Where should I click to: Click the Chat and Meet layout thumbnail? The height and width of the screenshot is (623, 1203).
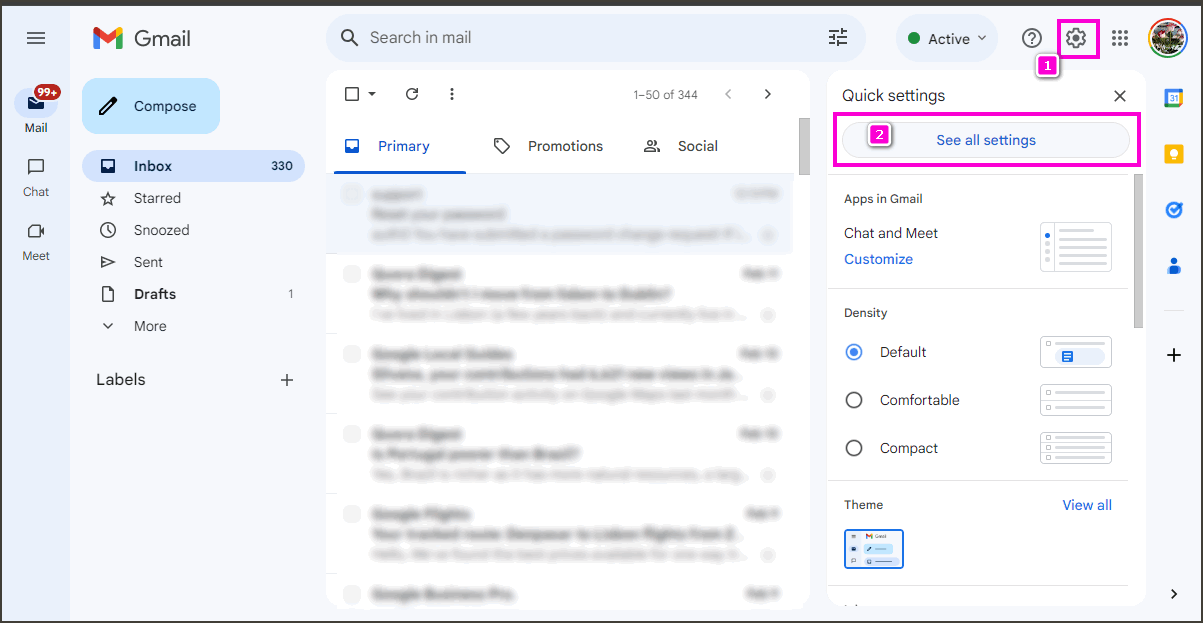[x=1076, y=247]
